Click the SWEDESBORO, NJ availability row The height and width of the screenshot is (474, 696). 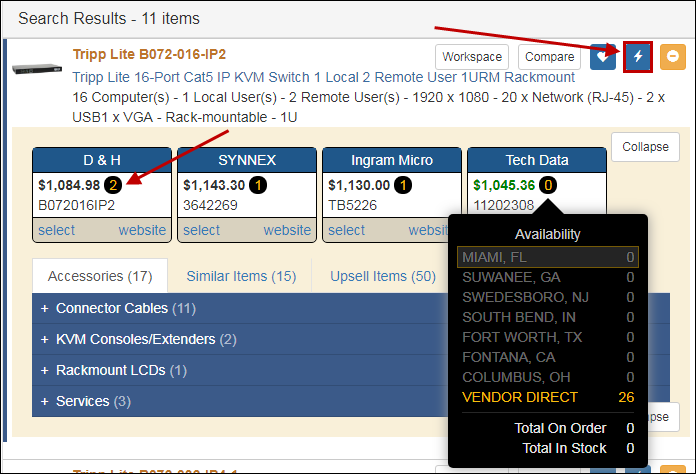click(548, 297)
